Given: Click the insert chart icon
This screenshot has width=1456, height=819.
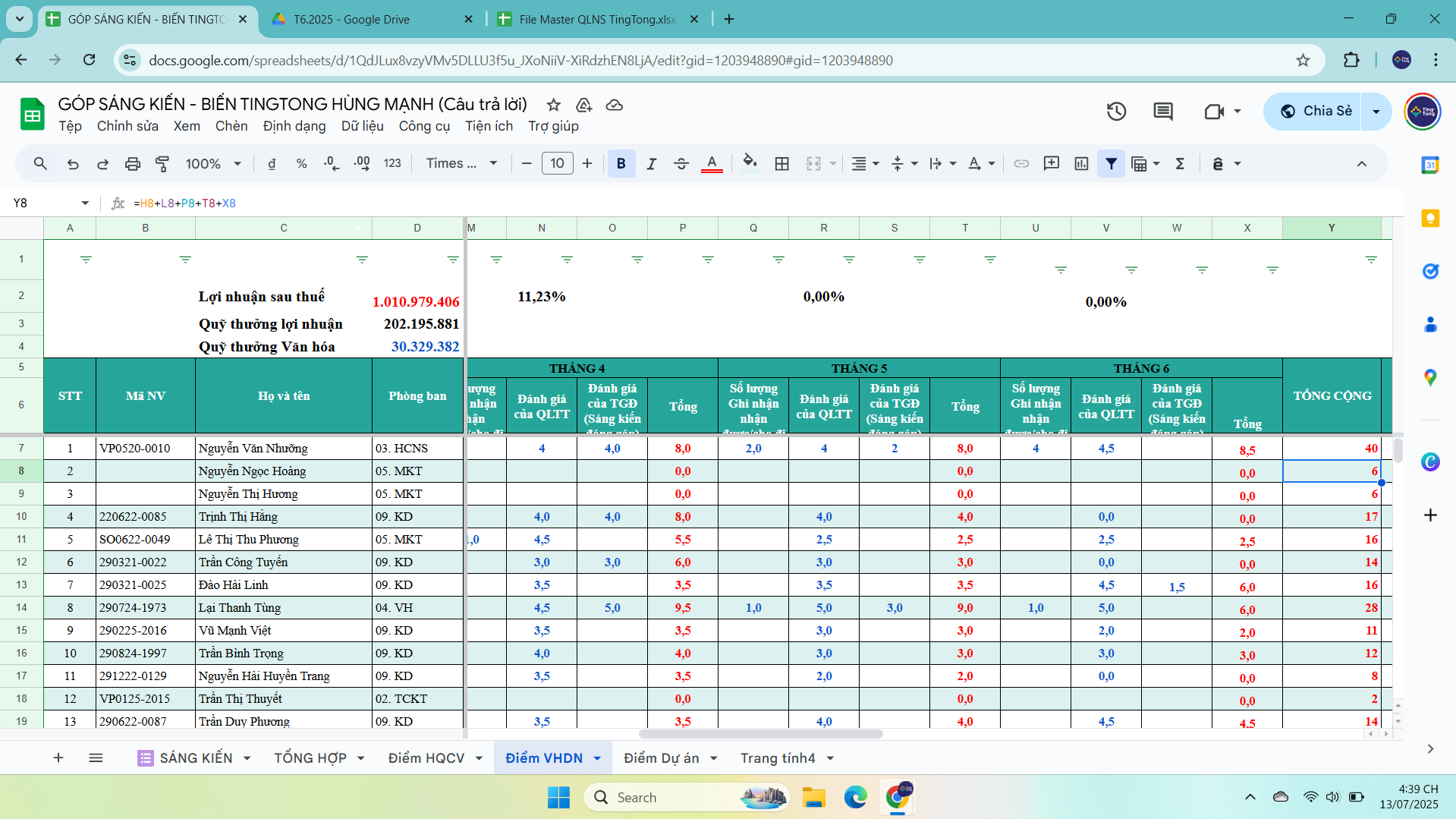Looking at the screenshot, I should (1081, 163).
